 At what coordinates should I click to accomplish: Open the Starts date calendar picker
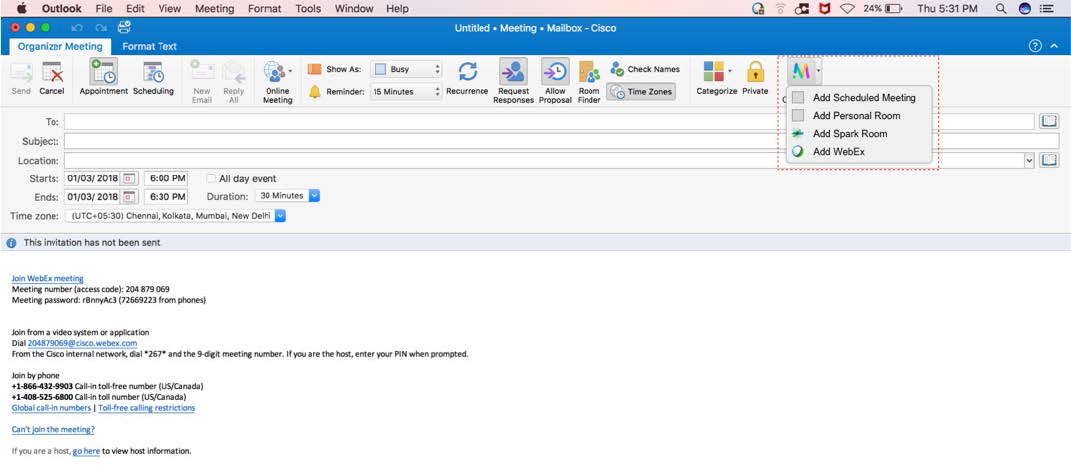[130, 178]
